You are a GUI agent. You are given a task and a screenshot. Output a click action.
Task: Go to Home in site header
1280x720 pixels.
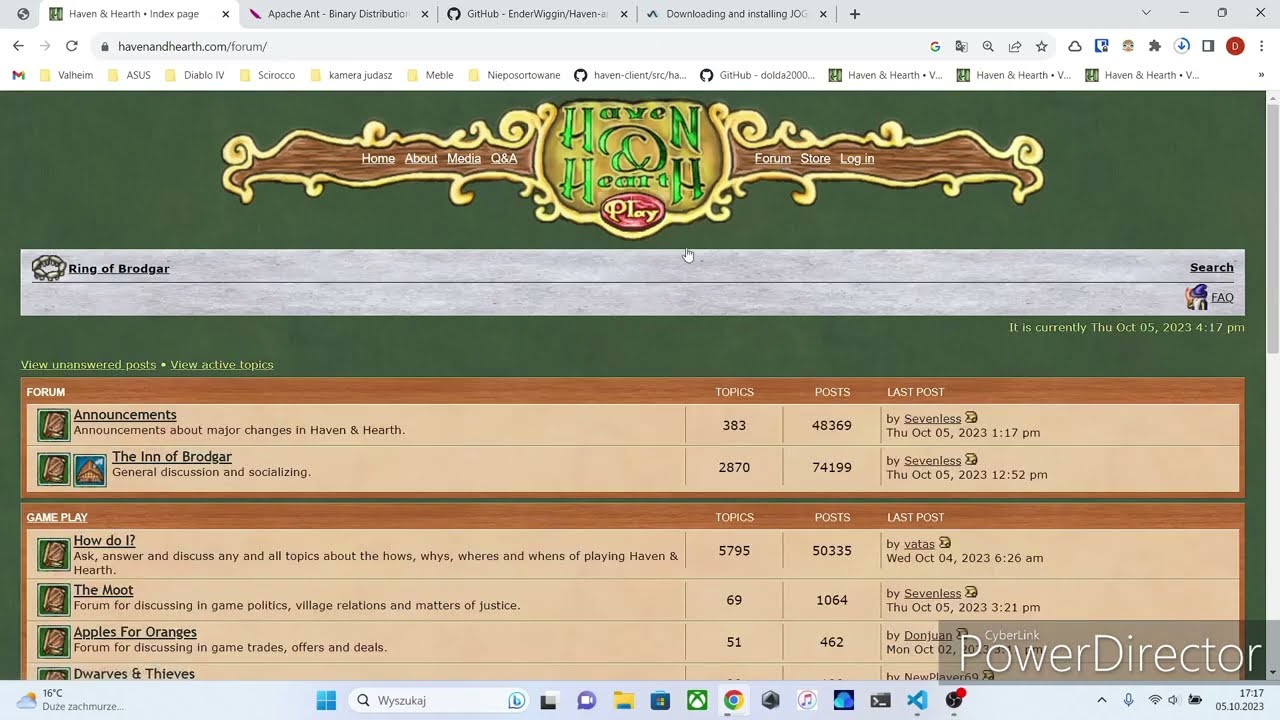point(378,158)
